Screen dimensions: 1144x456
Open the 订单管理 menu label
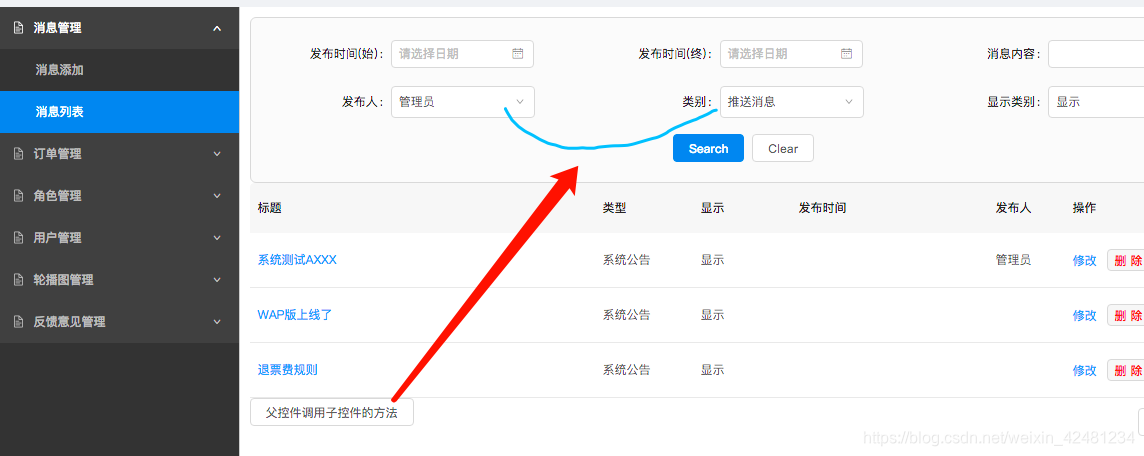click(58, 154)
